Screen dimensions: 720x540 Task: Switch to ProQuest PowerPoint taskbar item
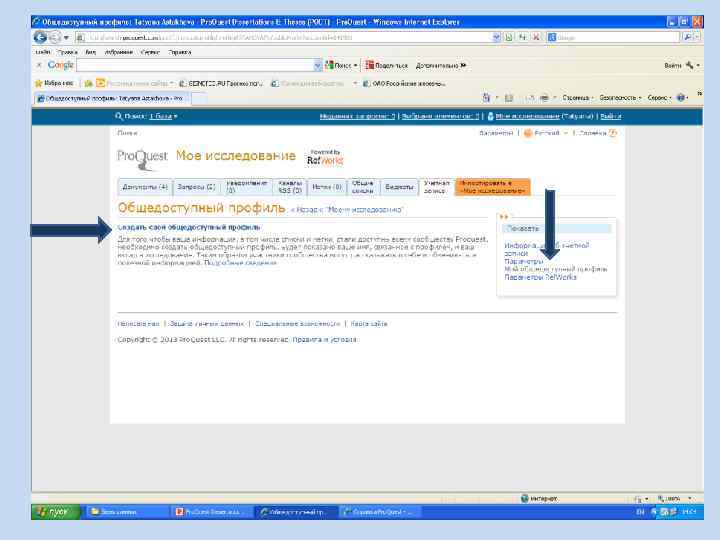[213, 512]
